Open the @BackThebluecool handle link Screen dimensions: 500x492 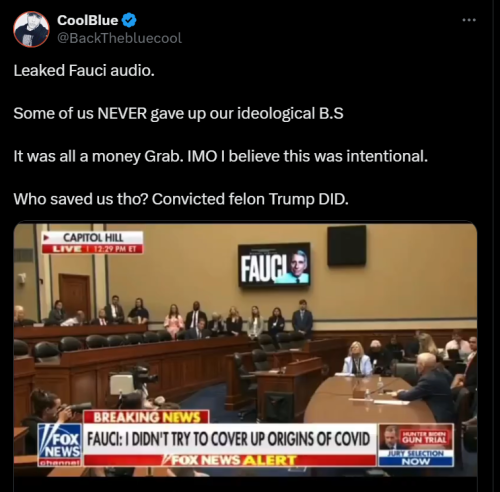[x=119, y=38]
